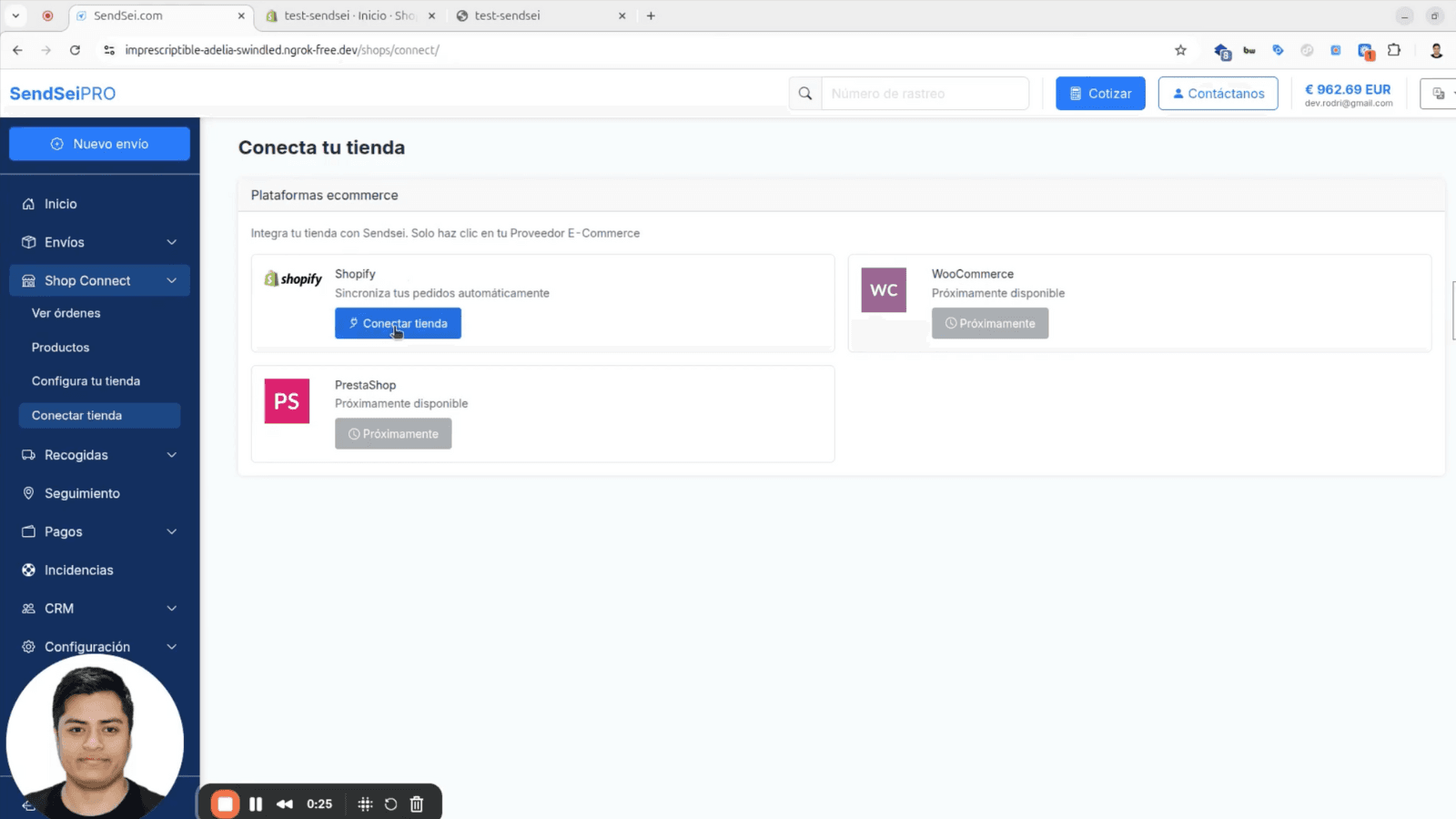This screenshot has height=819, width=1456.
Task: Restart the recording with circular arrow icon
Action: [x=390, y=804]
